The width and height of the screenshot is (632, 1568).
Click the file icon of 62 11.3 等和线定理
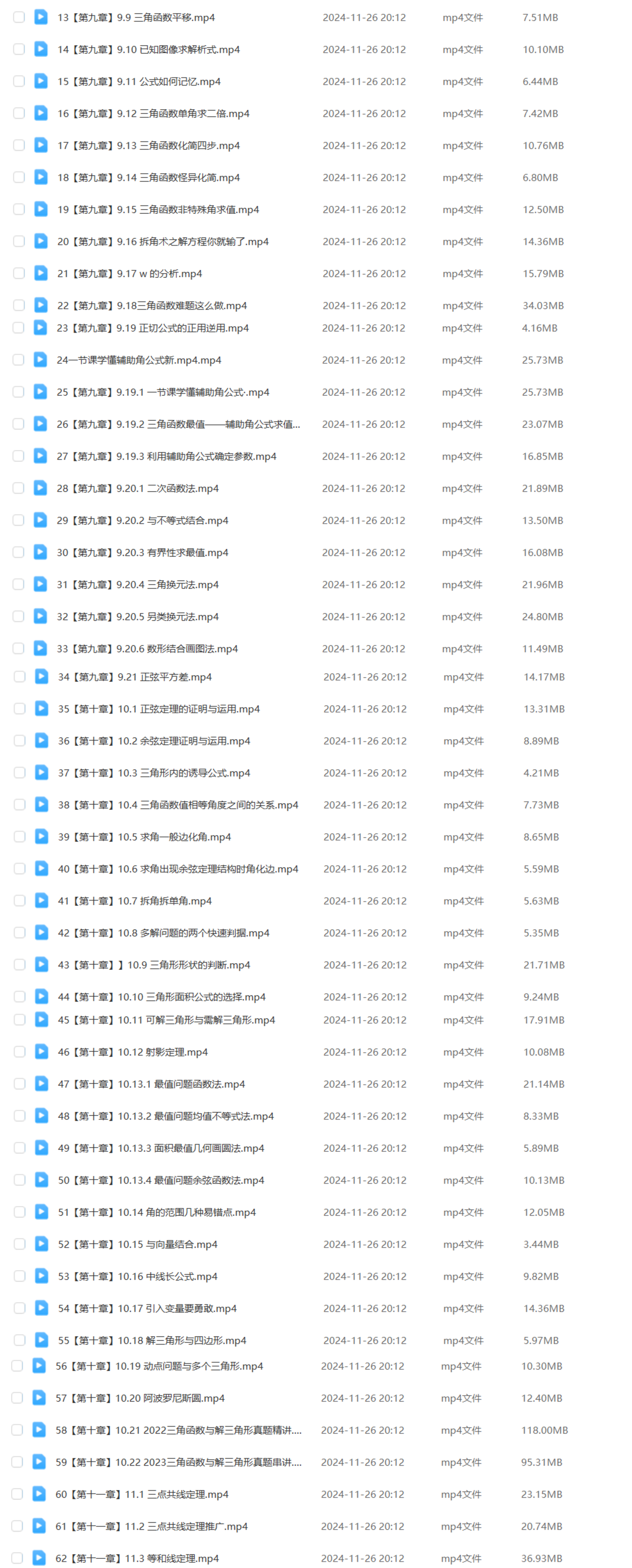point(39,1557)
